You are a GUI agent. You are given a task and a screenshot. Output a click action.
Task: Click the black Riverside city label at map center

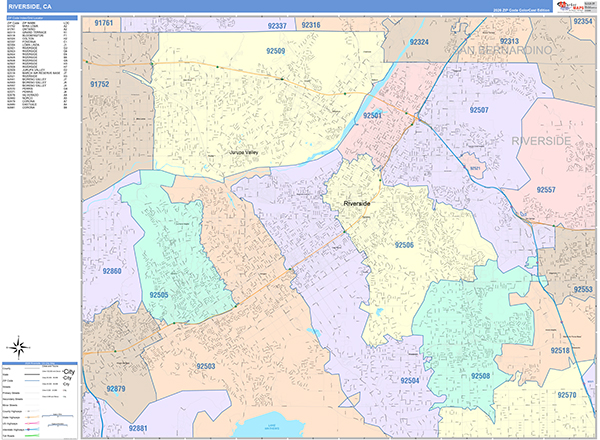coord(357,204)
